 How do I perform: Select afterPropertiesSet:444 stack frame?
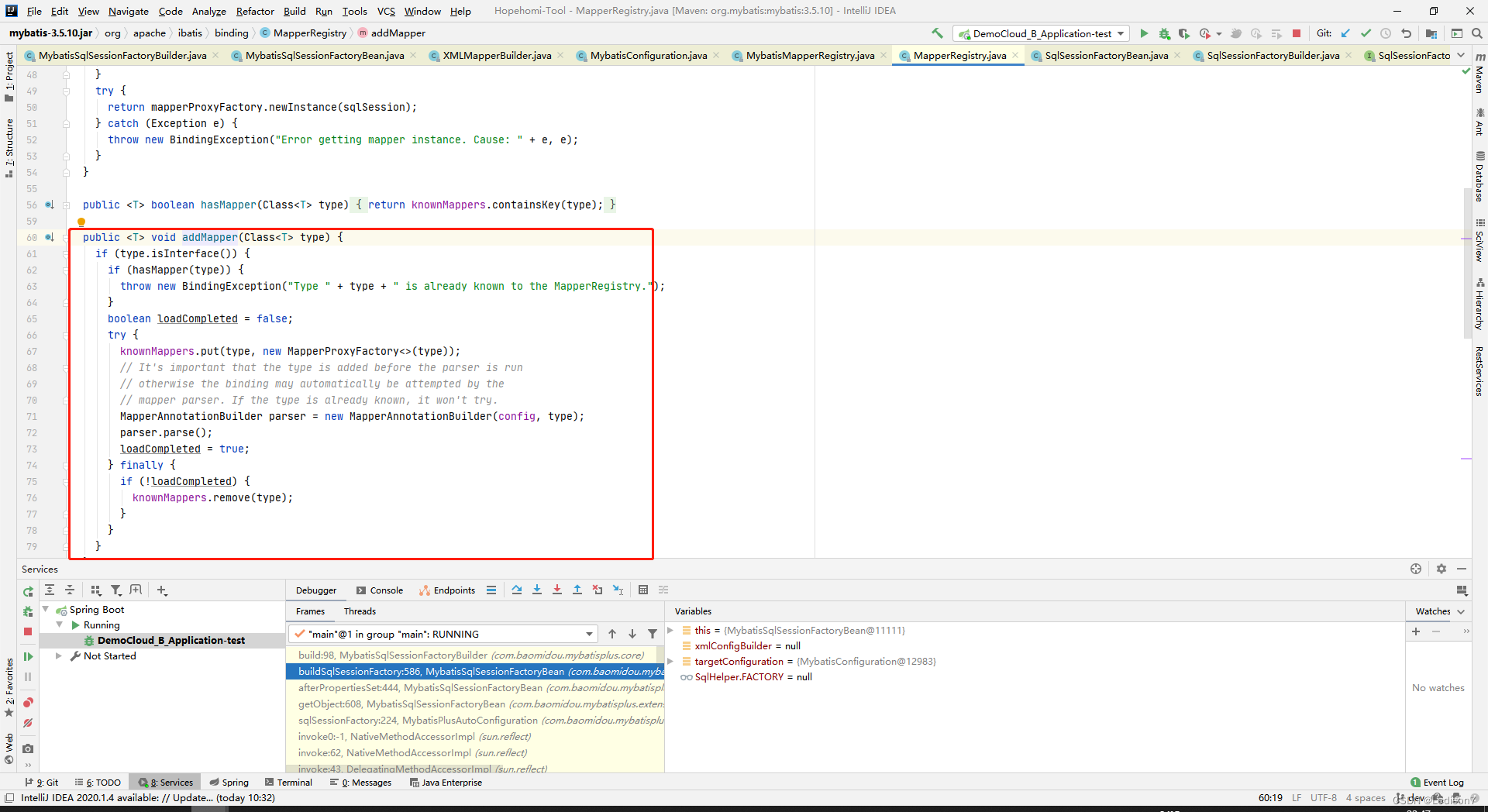click(475, 687)
